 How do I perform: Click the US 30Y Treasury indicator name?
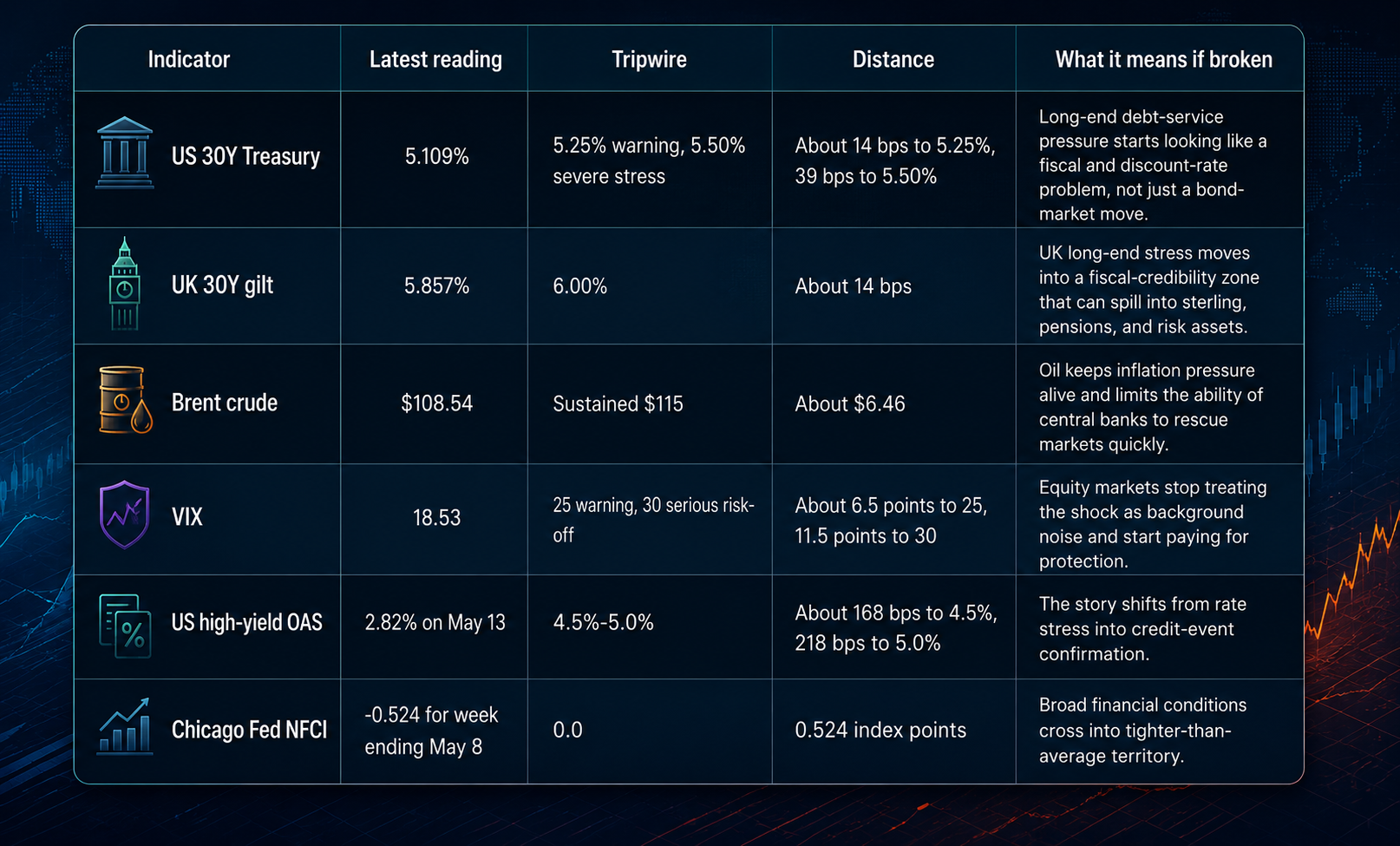[x=245, y=156]
